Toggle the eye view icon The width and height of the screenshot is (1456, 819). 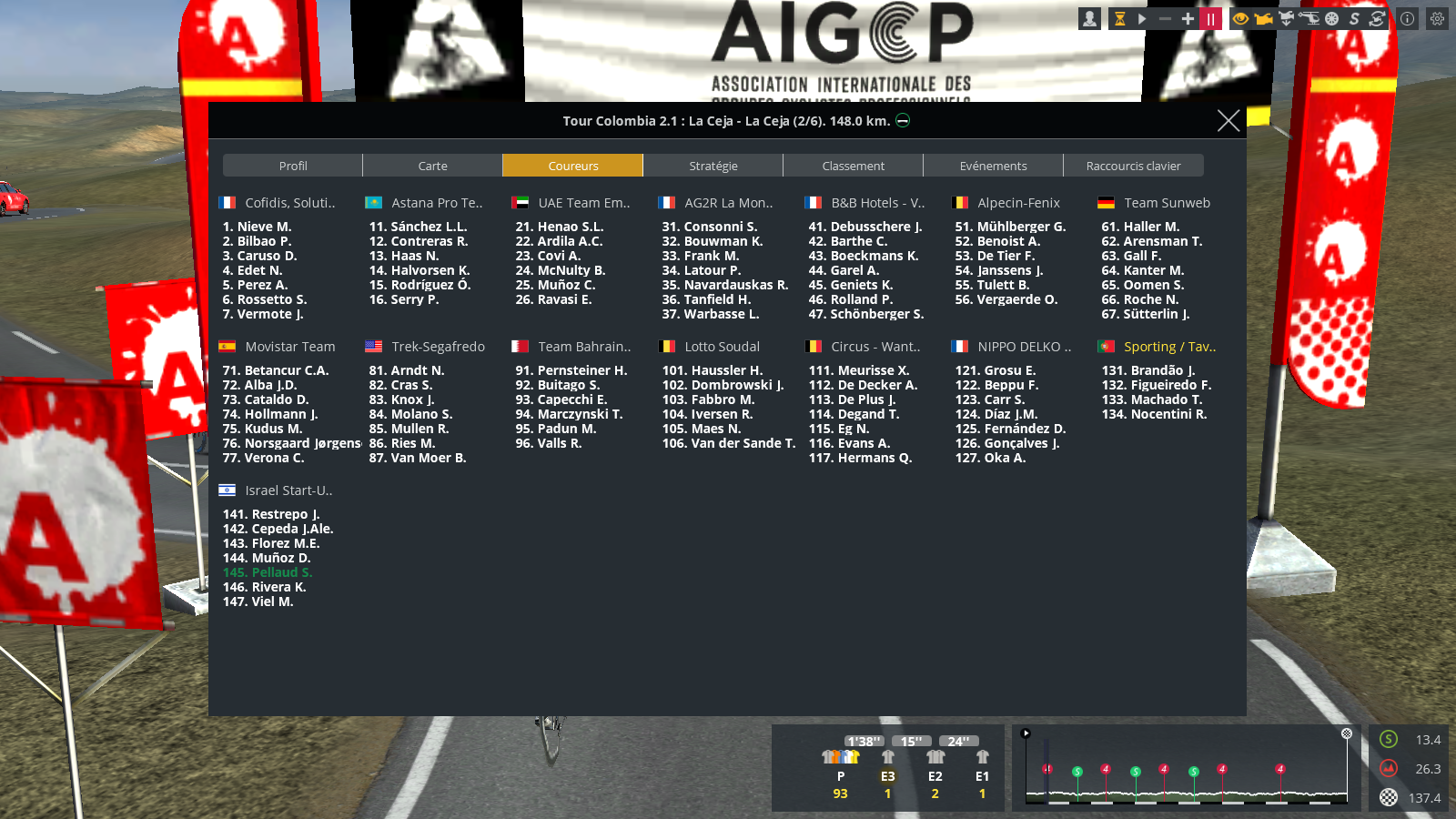[x=1240, y=18]
